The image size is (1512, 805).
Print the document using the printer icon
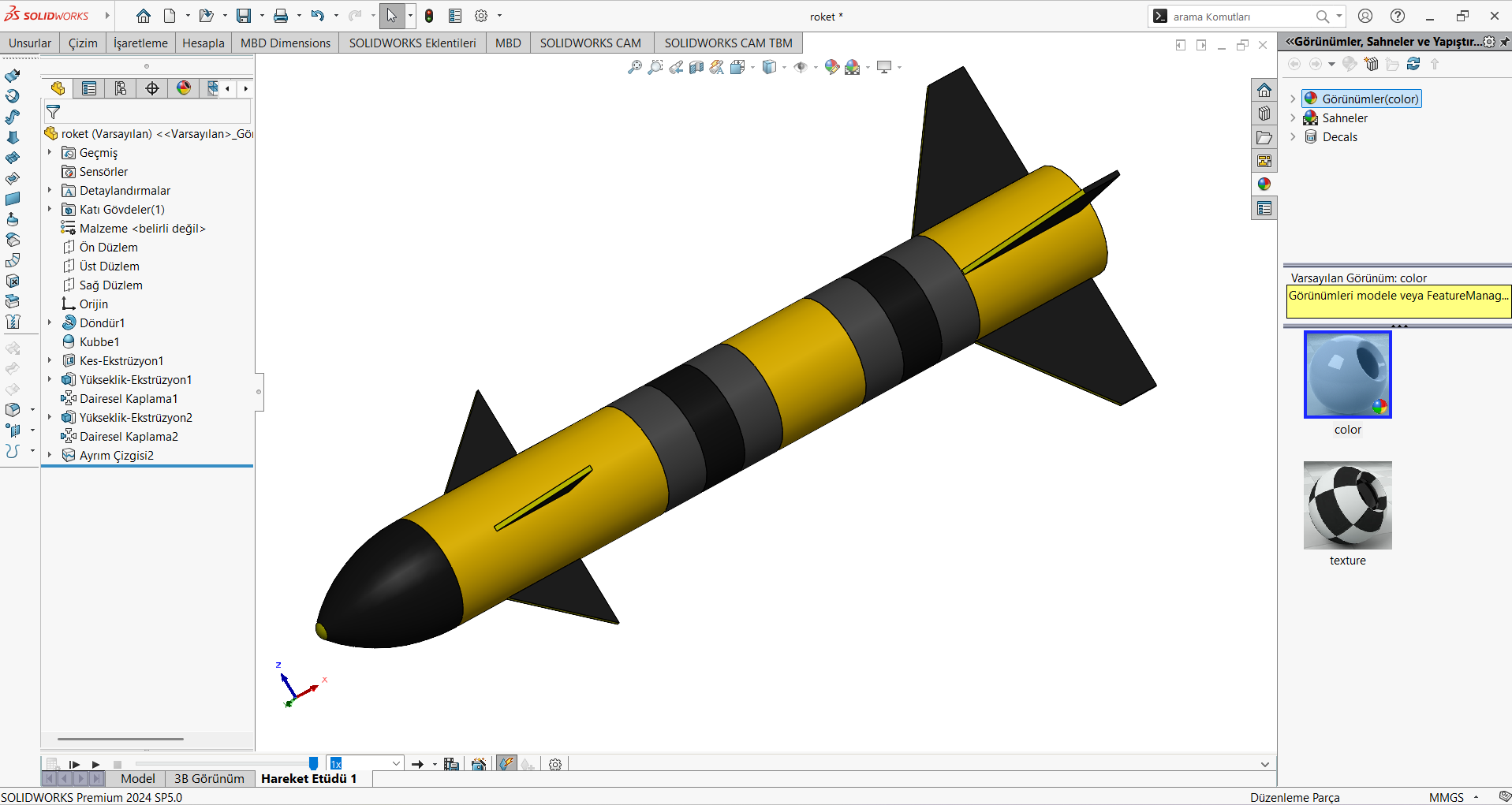280,16
